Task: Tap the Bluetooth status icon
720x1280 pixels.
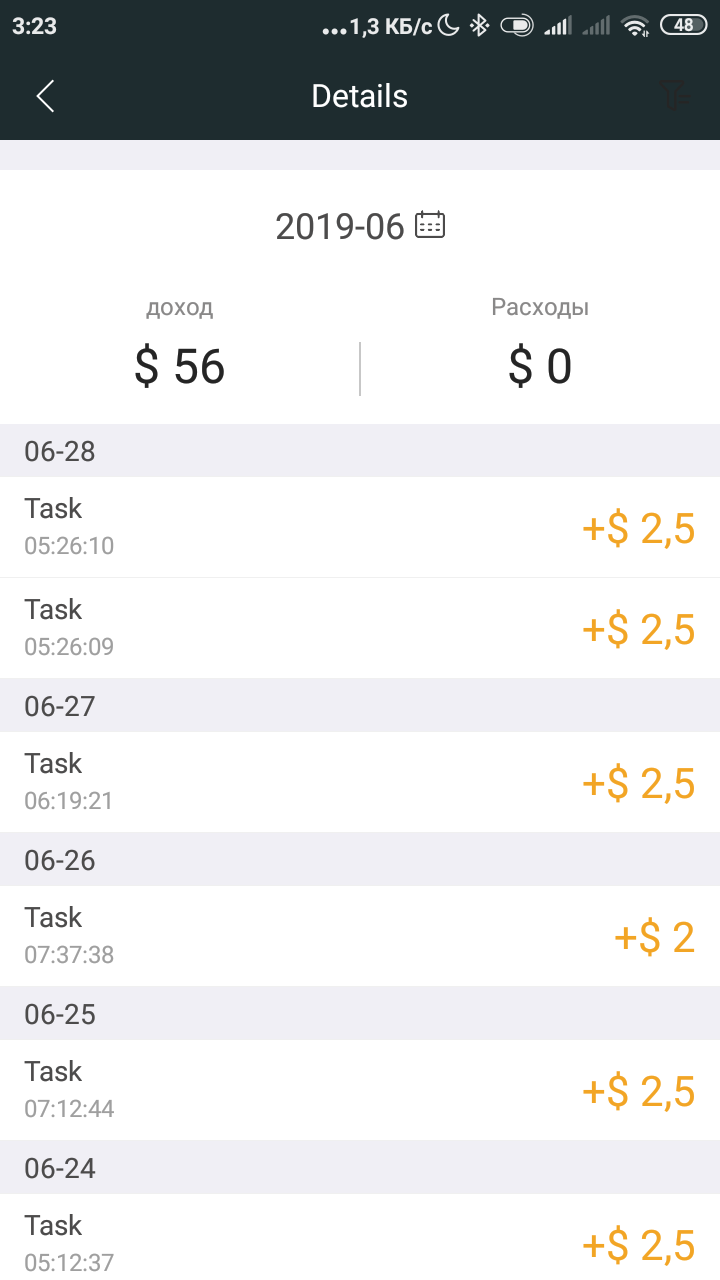Action: point(480,27)
